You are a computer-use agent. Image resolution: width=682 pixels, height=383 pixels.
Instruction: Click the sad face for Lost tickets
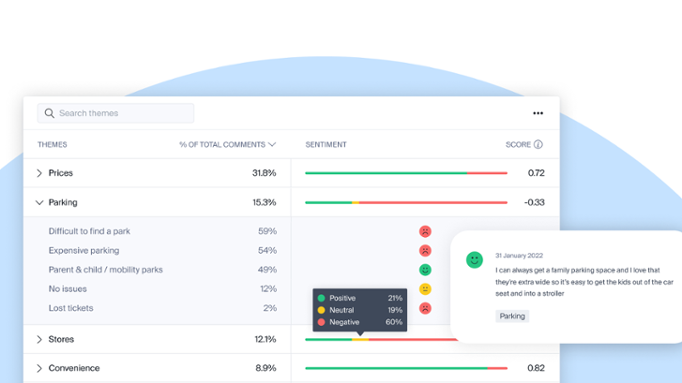click(425, 308)
